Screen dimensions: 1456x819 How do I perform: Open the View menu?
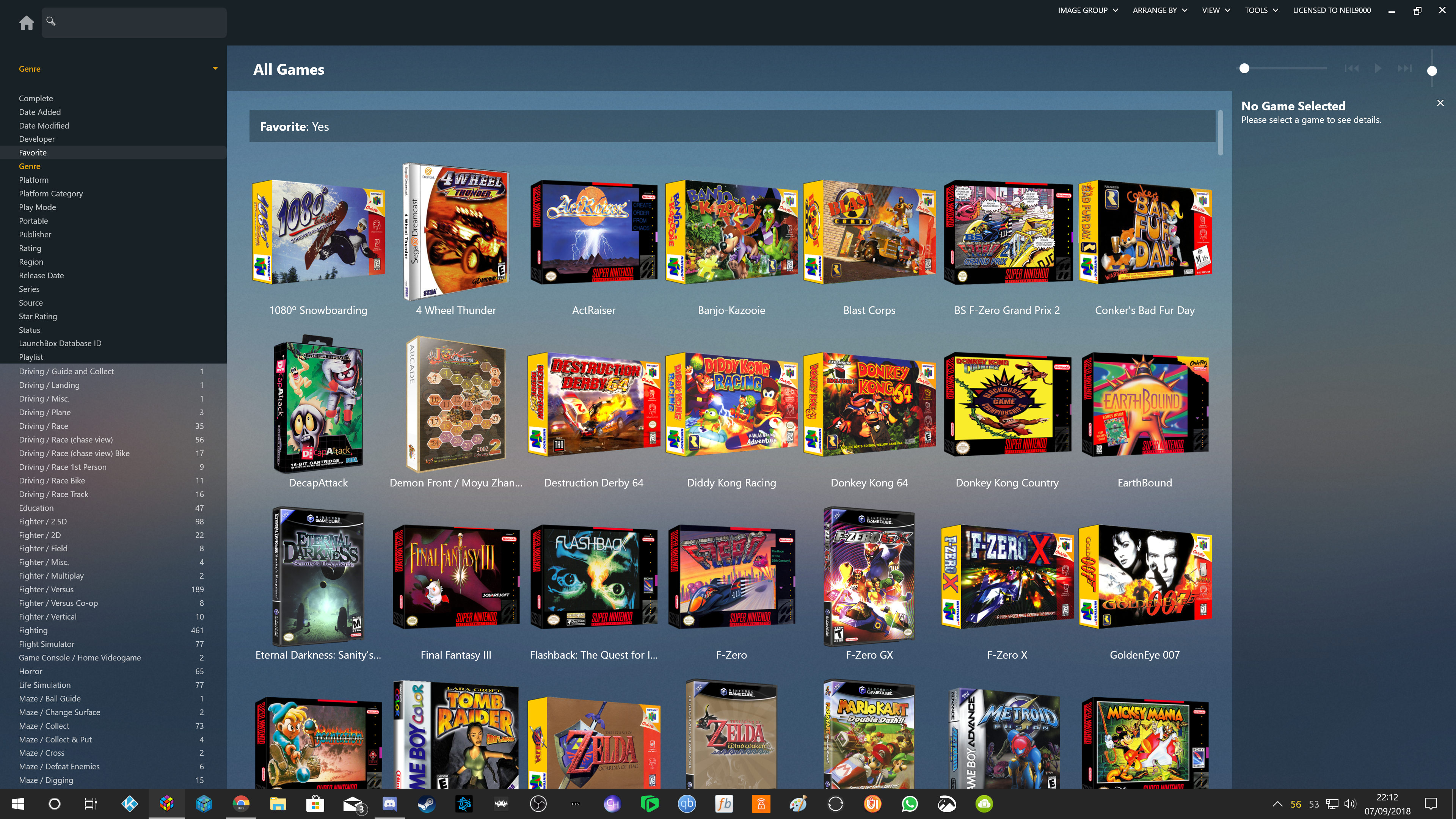(1216, 10)
